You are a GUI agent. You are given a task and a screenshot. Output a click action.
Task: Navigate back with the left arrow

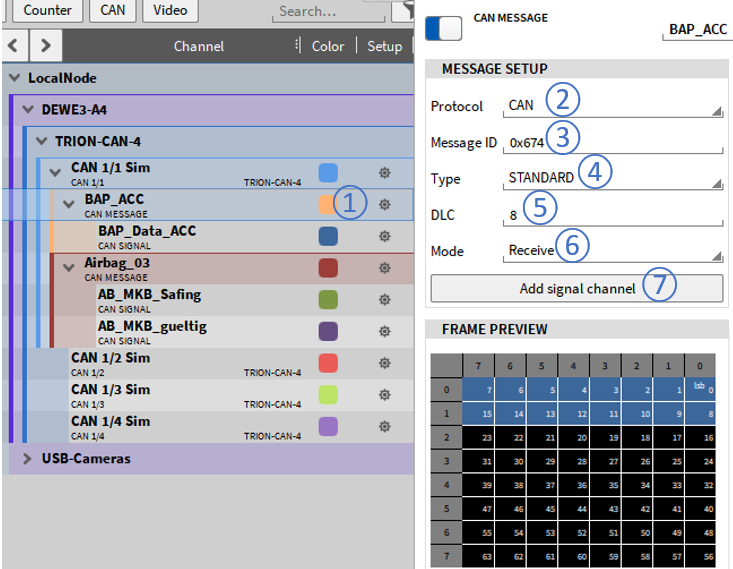coord(15,45)
